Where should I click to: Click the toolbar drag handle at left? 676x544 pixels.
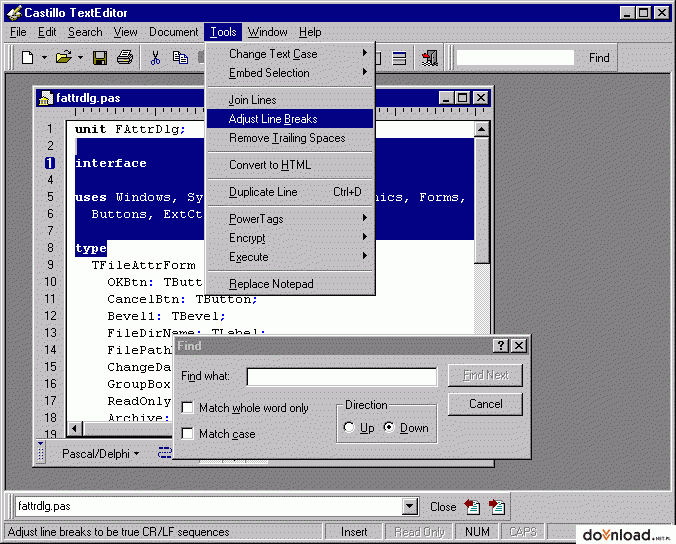pos(9,58)
